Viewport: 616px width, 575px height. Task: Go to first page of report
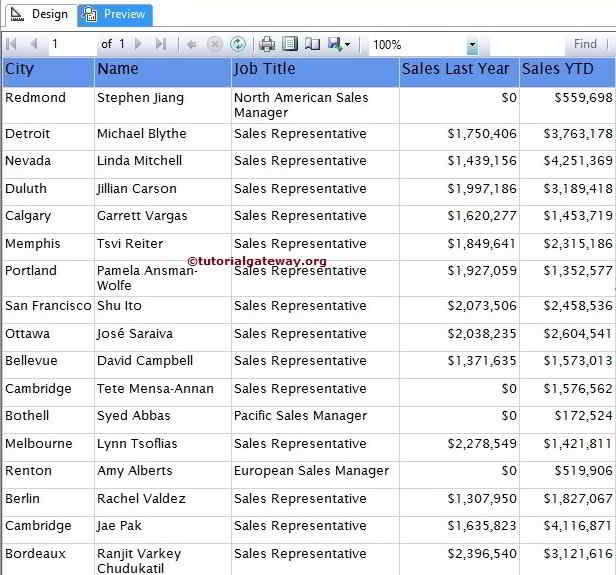click(11, 44)
